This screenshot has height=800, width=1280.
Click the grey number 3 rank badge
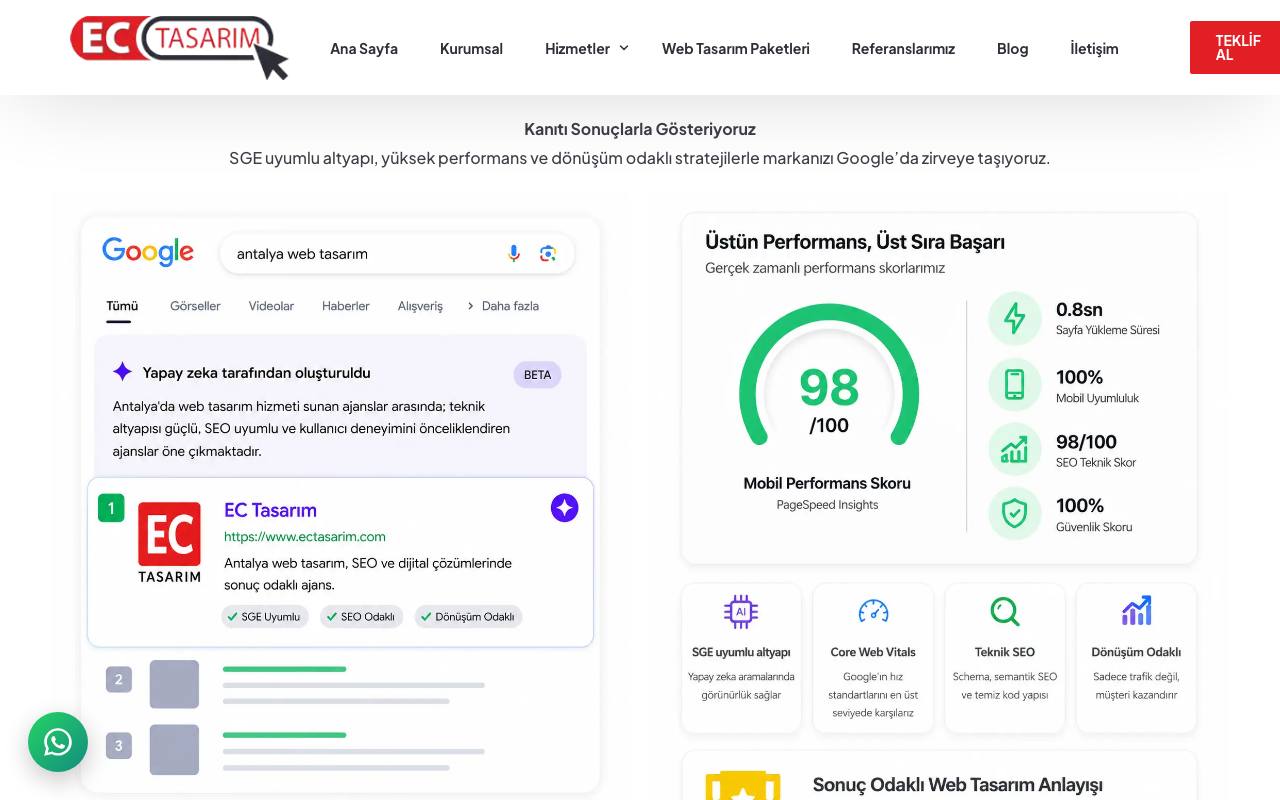[119, 745]
